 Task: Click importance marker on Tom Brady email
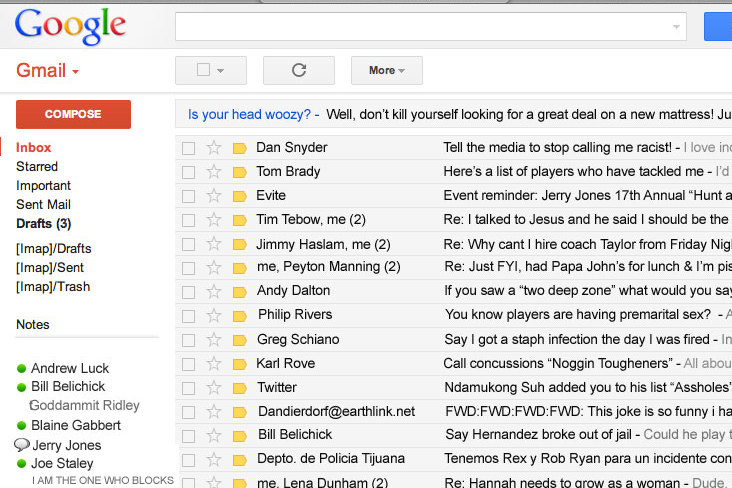point(239,172)
